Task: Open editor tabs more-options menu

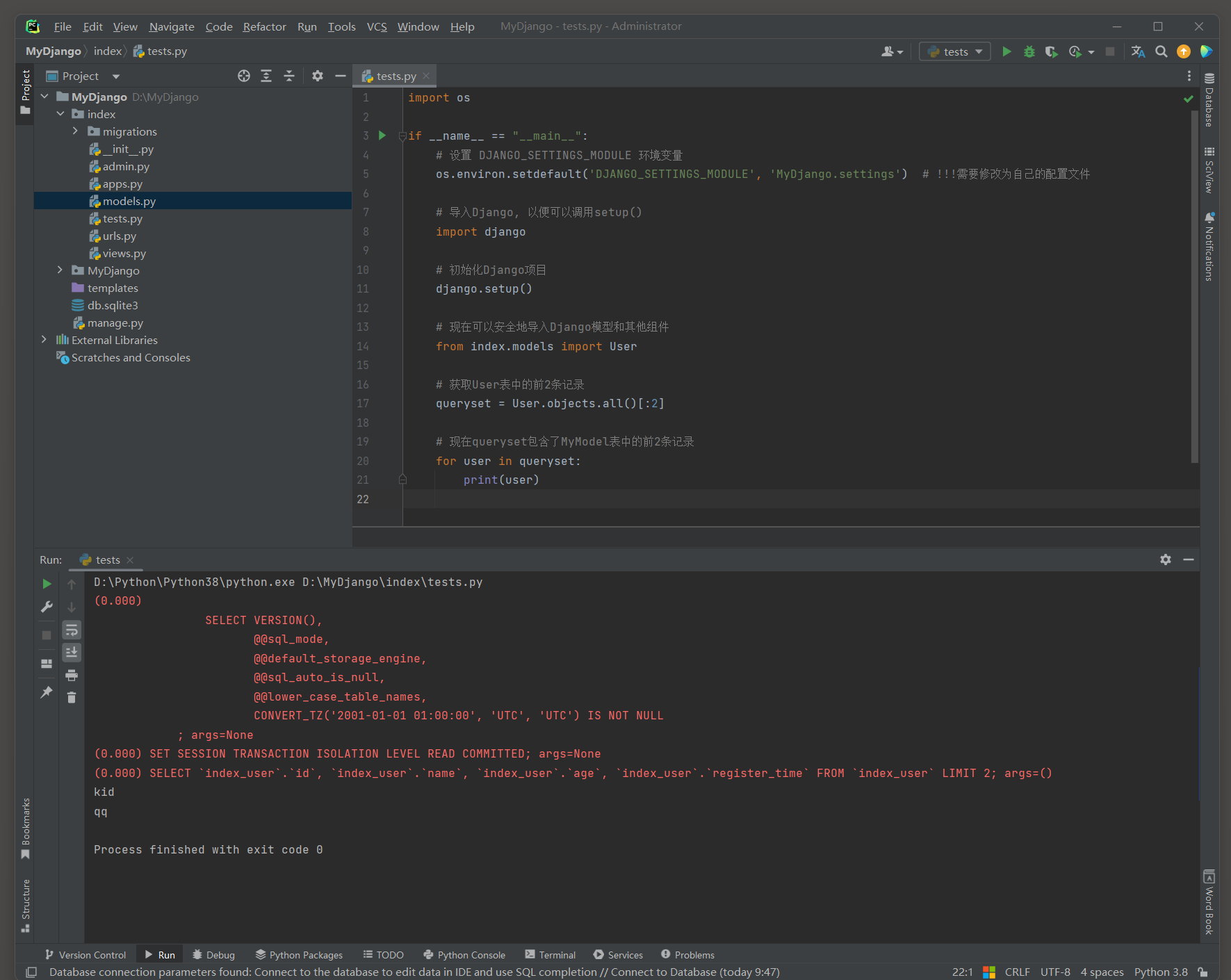Action: [x=1189, y=76]
